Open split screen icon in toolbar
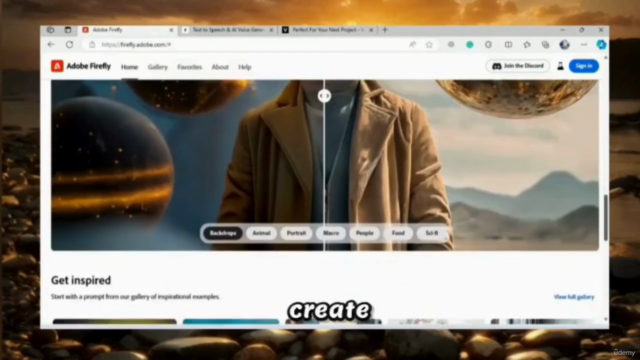The width and height of the screenshot is (640, 360). [x=508, y=44]
